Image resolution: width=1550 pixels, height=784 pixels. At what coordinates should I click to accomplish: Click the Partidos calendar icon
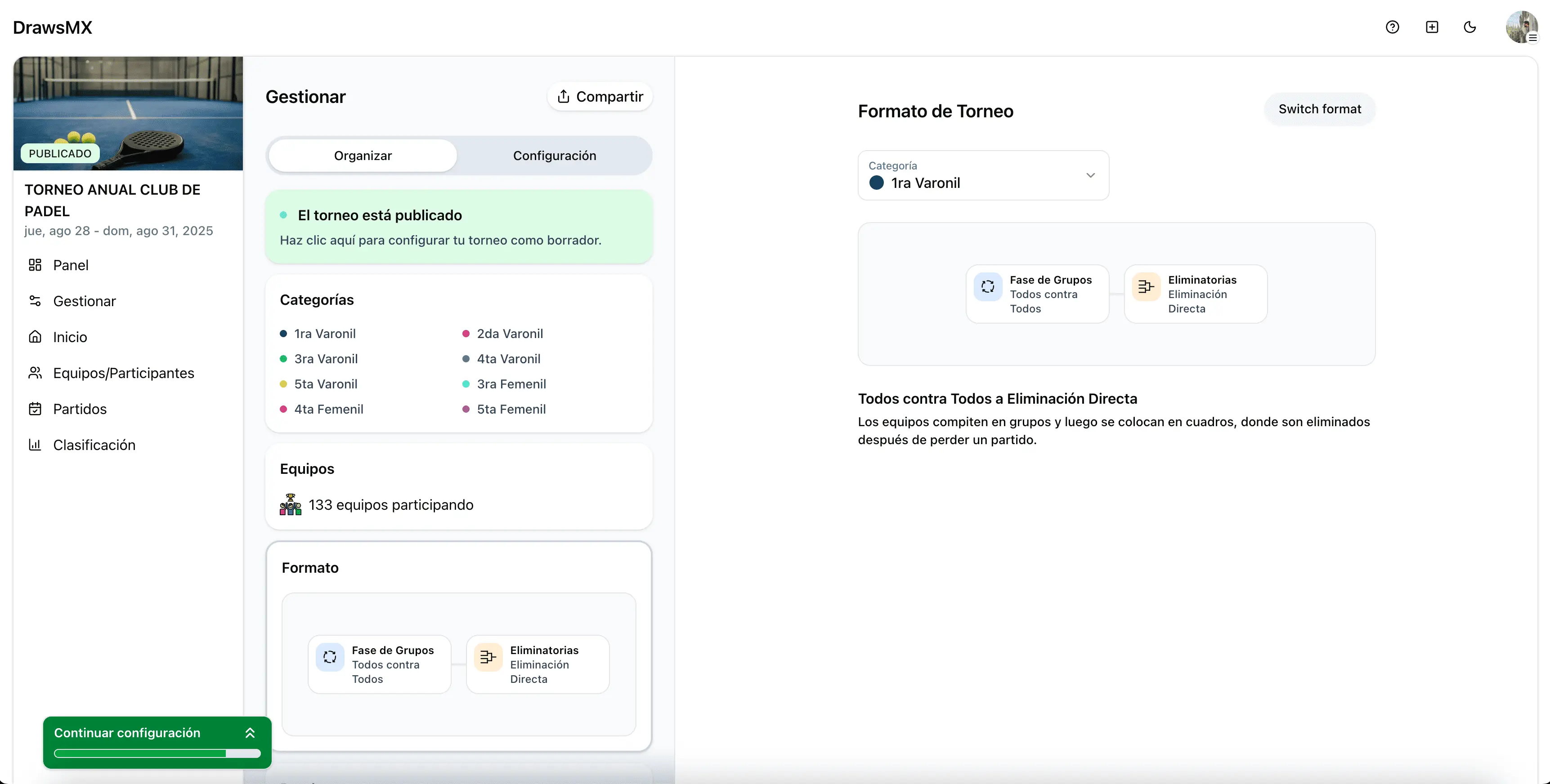tap(35, 409)
